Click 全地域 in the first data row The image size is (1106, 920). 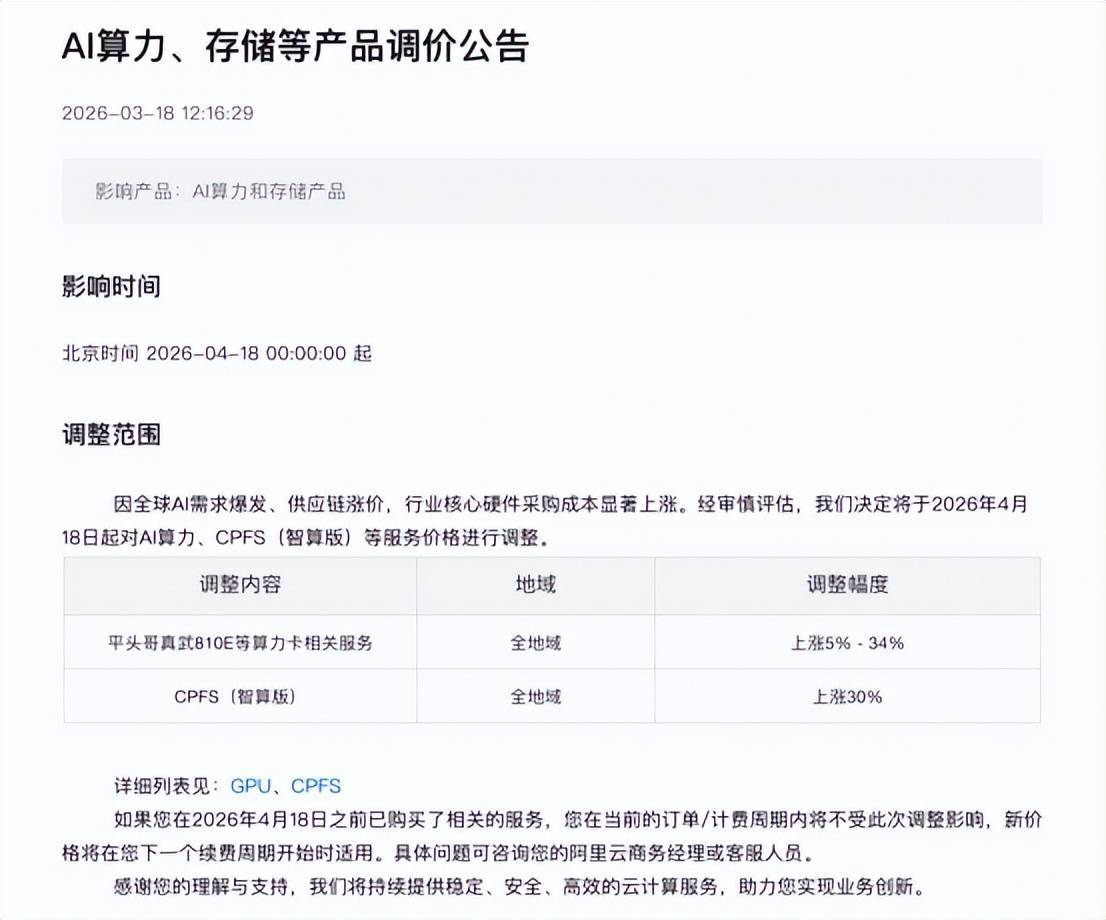click(536, 642)
